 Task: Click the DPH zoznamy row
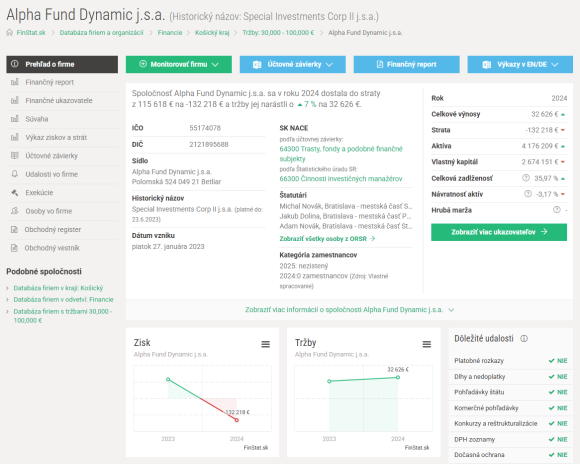pos(510,440)
